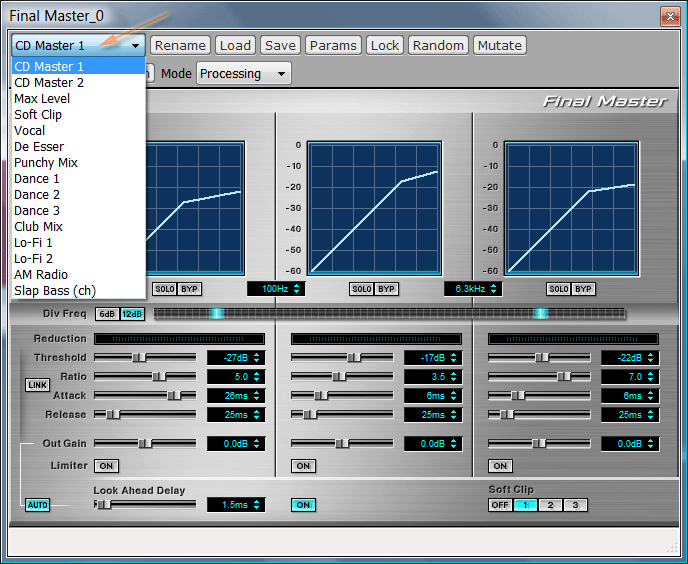The width and height of the screenshot is (688, 564).
Task: Close the Final Master window
Action: point(670,17)
